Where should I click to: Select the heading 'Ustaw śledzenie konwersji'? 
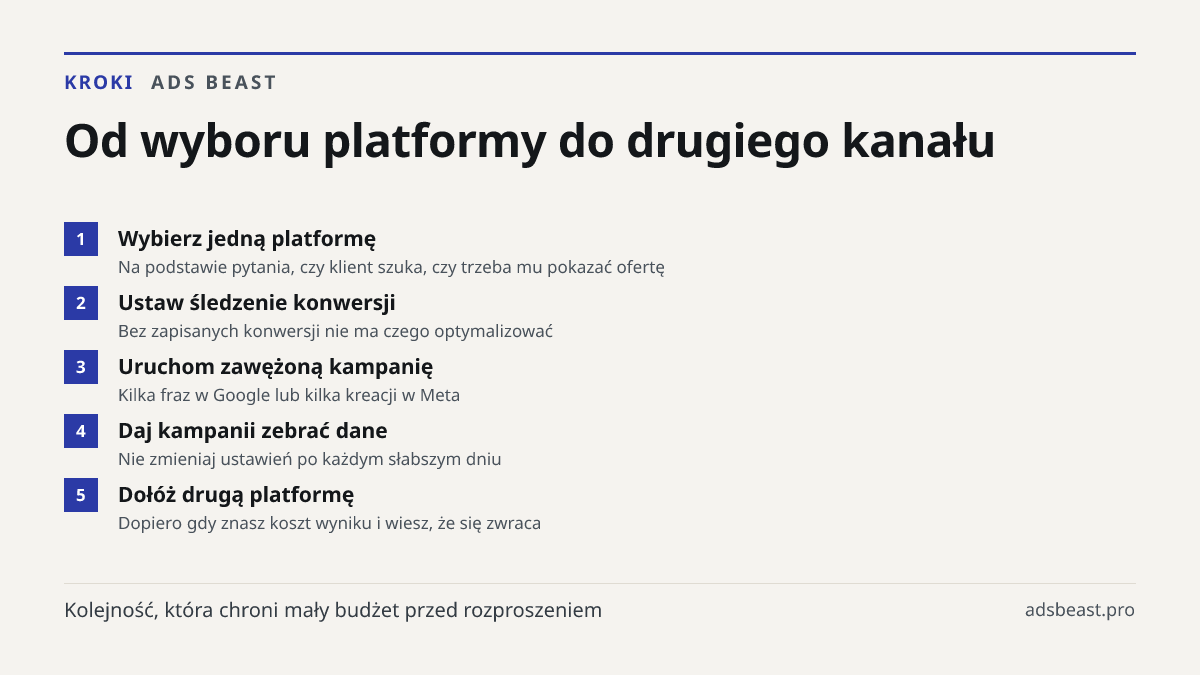[x=257, y=303]
